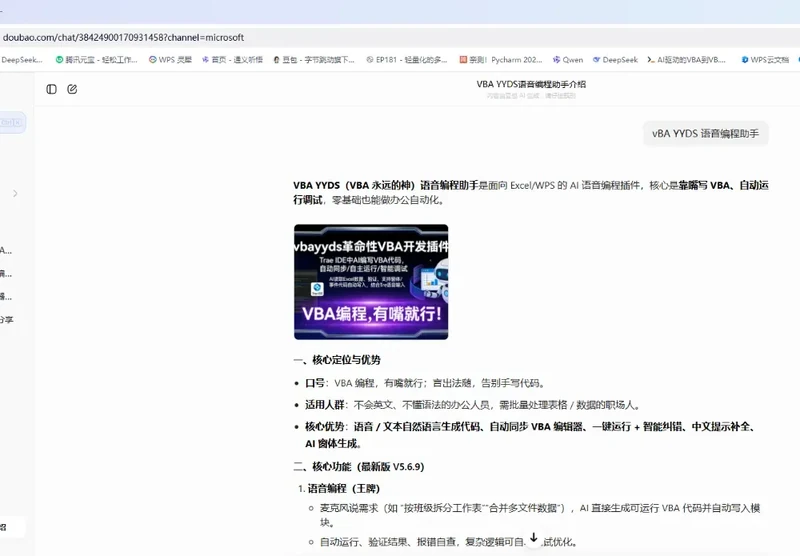
Task: Open the vbayyds VBA开发插件 image thumbnail
Action: point(371,282)
